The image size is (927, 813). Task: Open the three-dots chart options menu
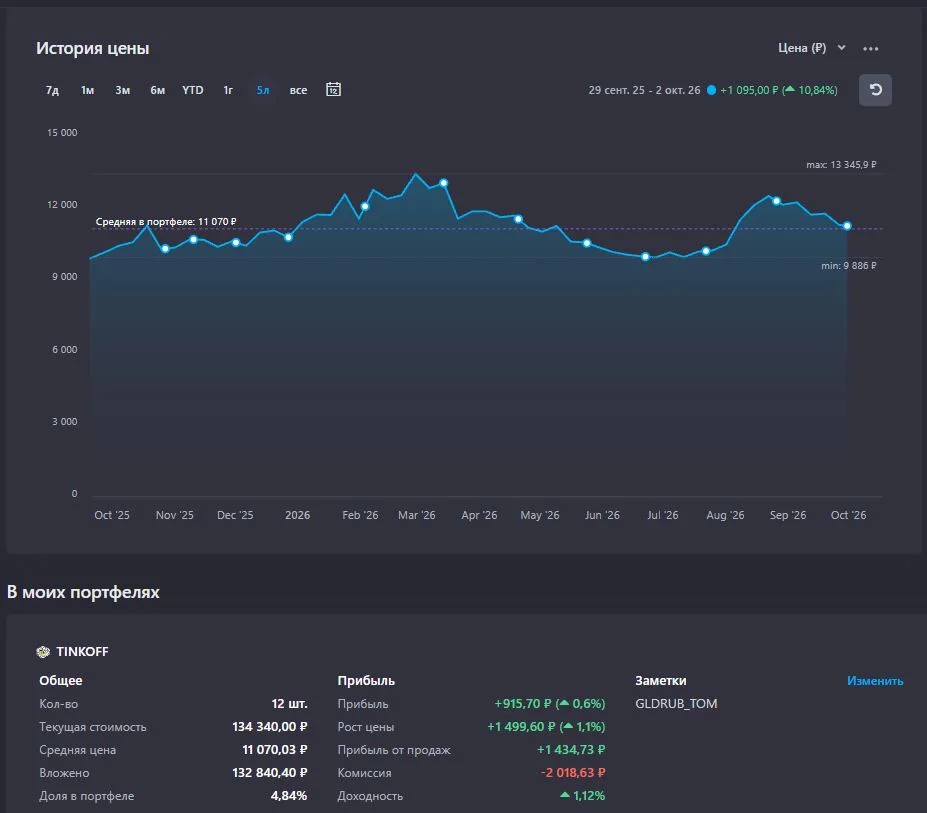click(x=870, y=48)
